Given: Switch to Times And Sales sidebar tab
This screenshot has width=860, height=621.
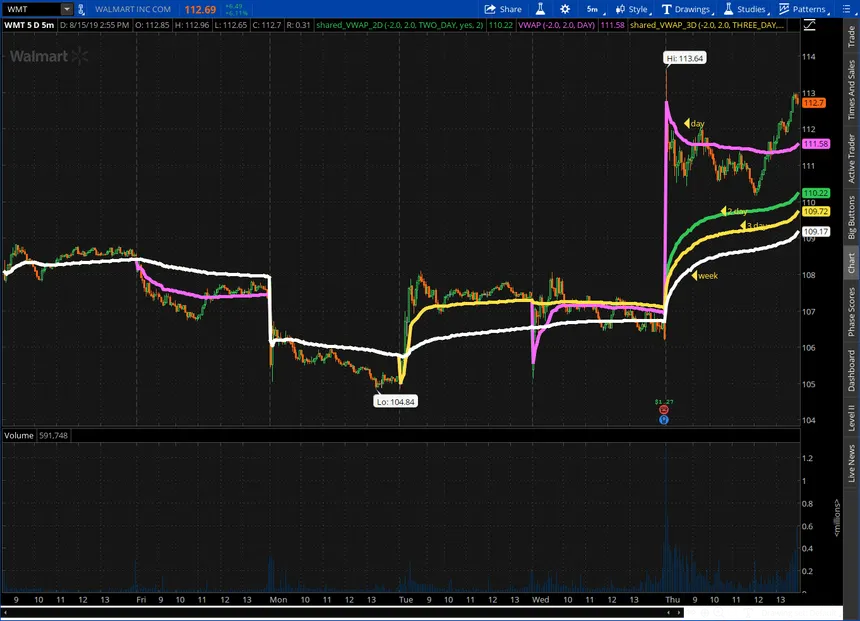Looking at the screenshot, I should (851, 89).
